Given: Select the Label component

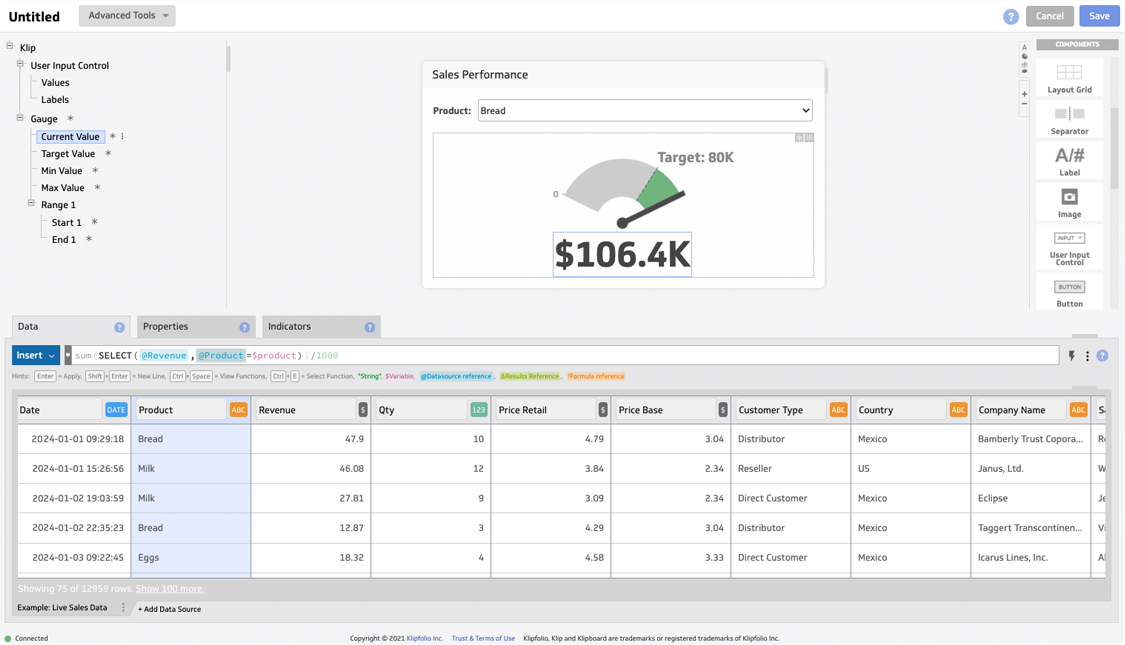Looking at the screenshot, I should (1069, 160).
